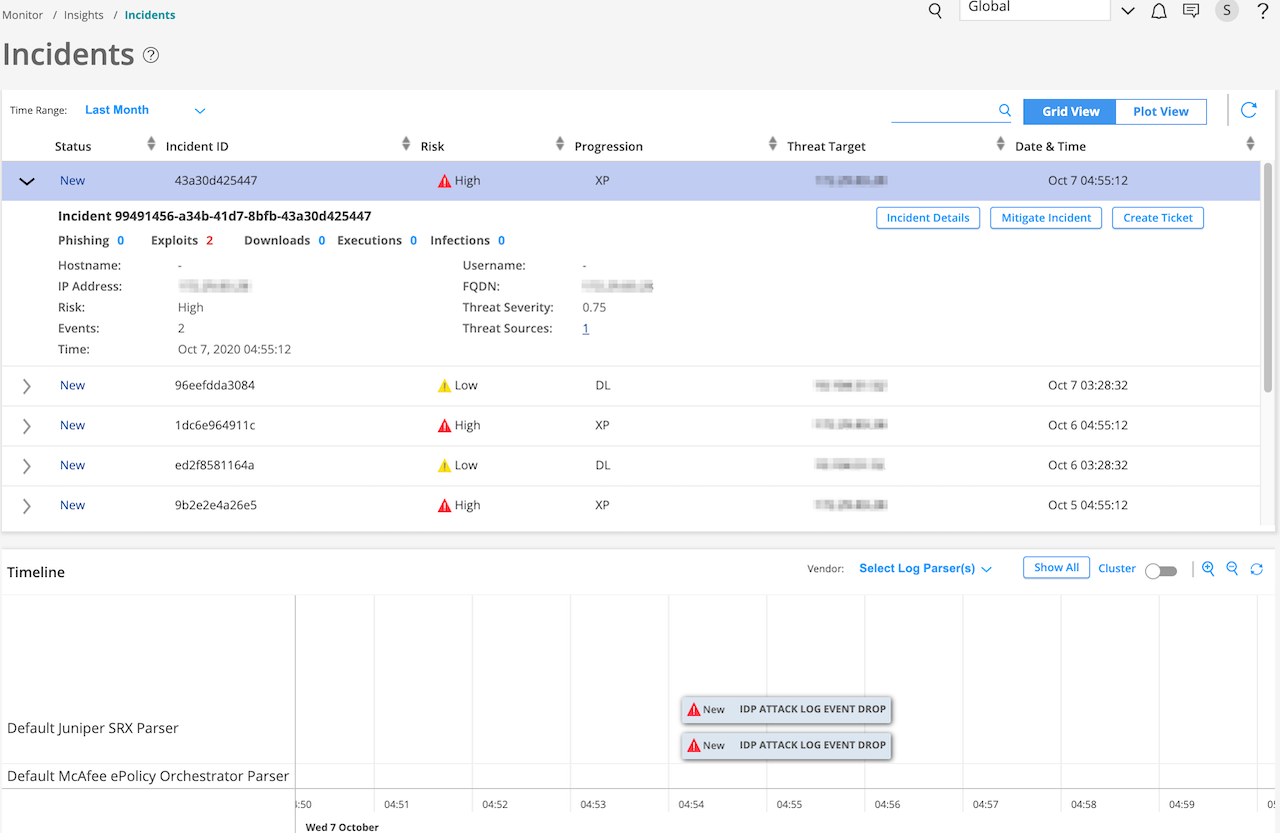The width and height of the screenshot is (1280, 833).
Task: Zoom out on the timeline
Action: click(x=1232, y=569)
